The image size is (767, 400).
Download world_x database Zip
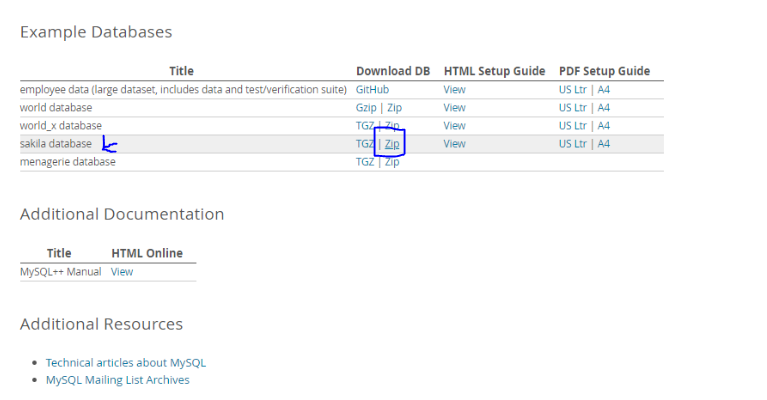tap(392, 126)
